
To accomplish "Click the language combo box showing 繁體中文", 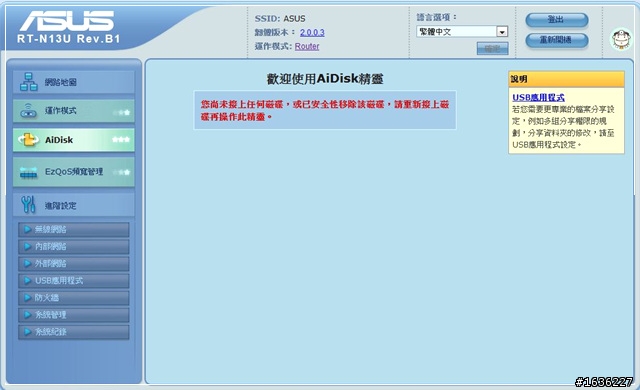I will 462,32.
